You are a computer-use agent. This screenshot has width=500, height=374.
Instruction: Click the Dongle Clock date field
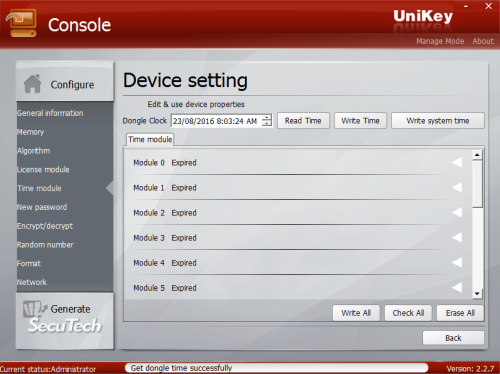tap(217, 121)
